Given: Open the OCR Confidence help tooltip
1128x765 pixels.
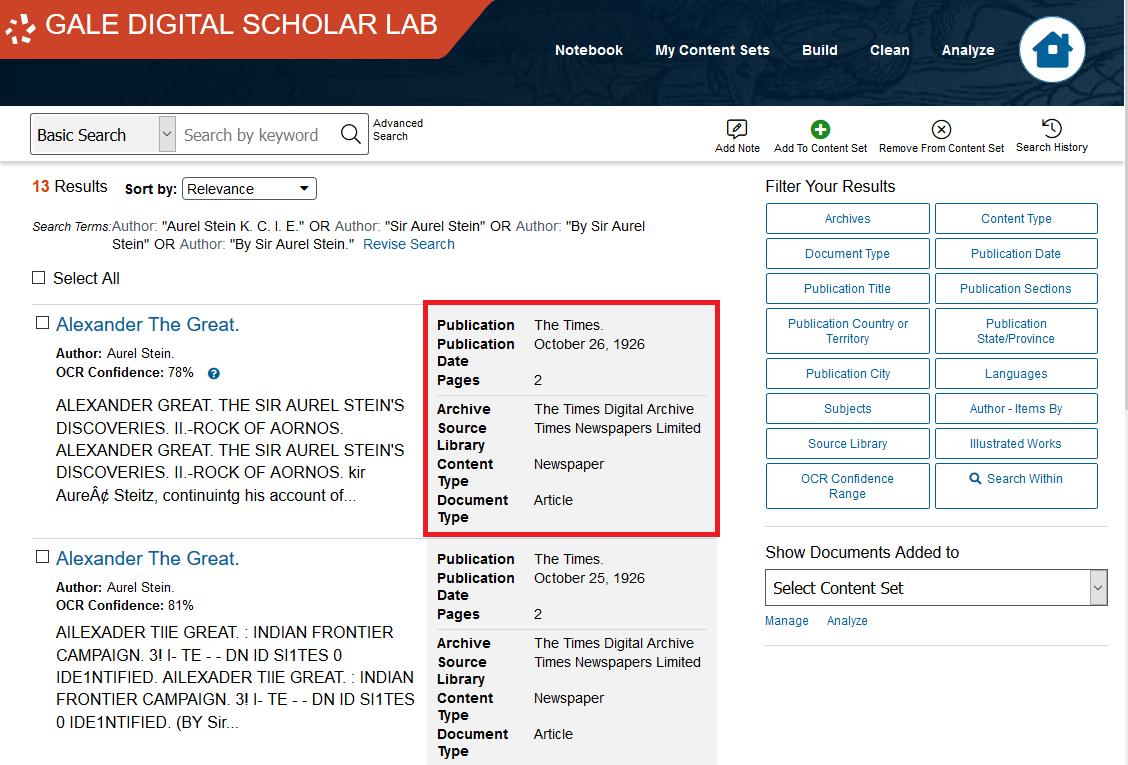Looking at the screenshot, I should point(213,372).
